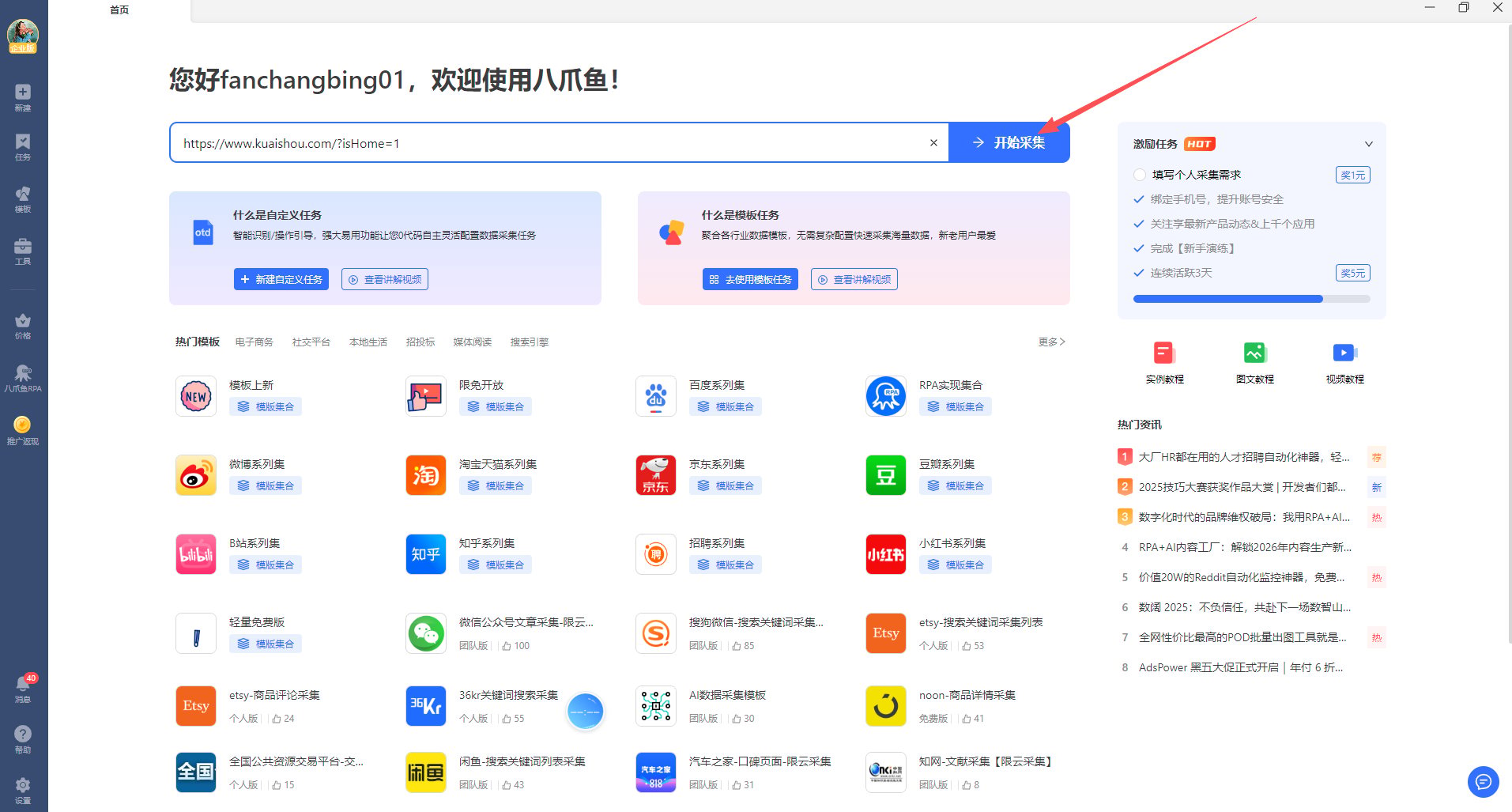This screenshot has height=812, width=1512.
Task: Open the 微博系列集 template icon
Action: 196,475
